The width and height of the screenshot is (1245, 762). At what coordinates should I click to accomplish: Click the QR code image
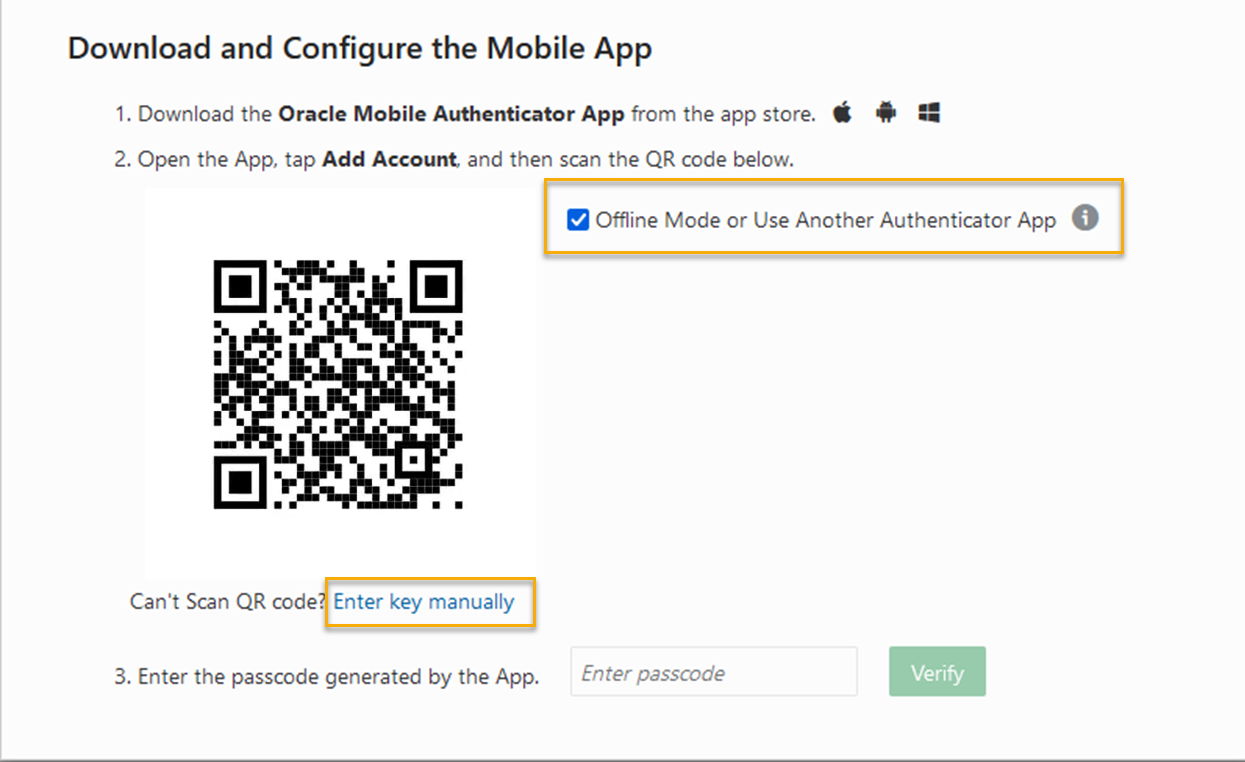[339, 384]
